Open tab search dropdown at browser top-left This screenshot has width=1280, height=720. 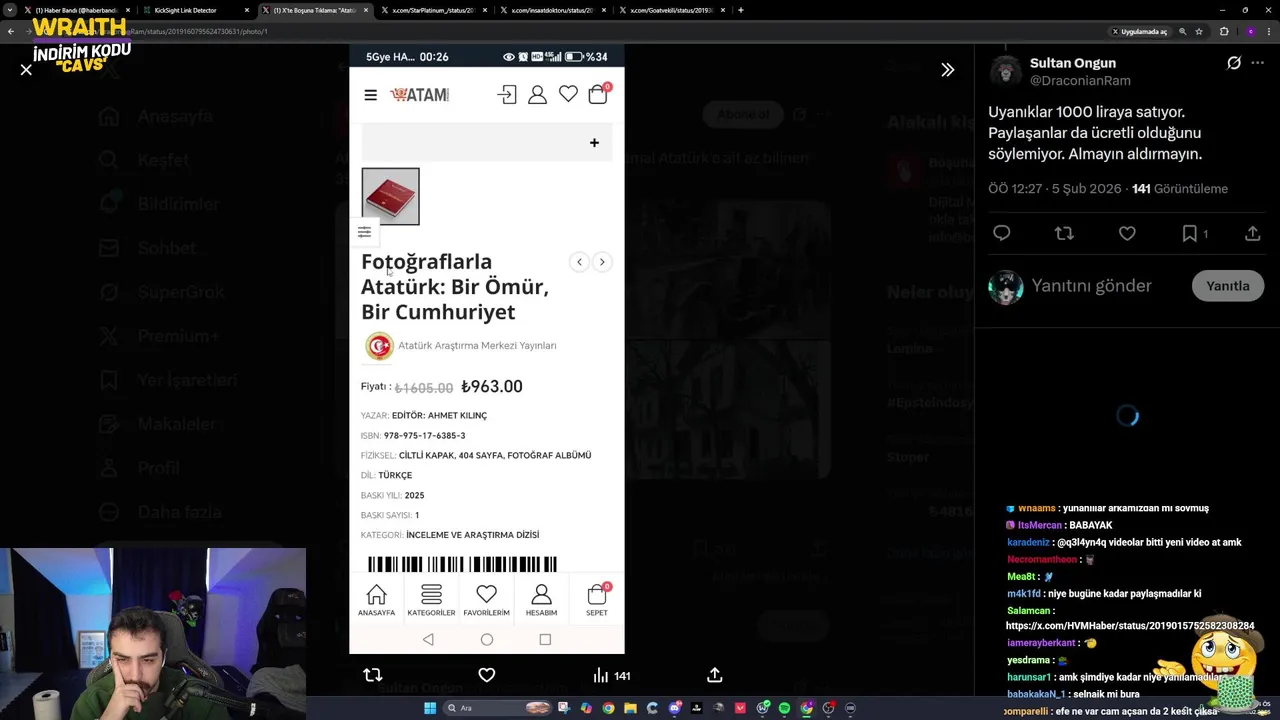coord(10,10)
